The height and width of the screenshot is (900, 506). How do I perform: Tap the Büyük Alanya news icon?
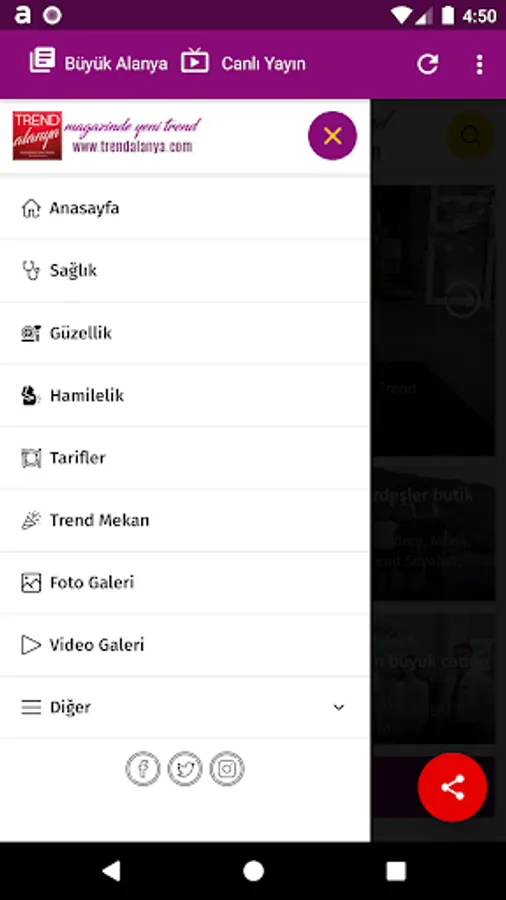click(42, 61)
